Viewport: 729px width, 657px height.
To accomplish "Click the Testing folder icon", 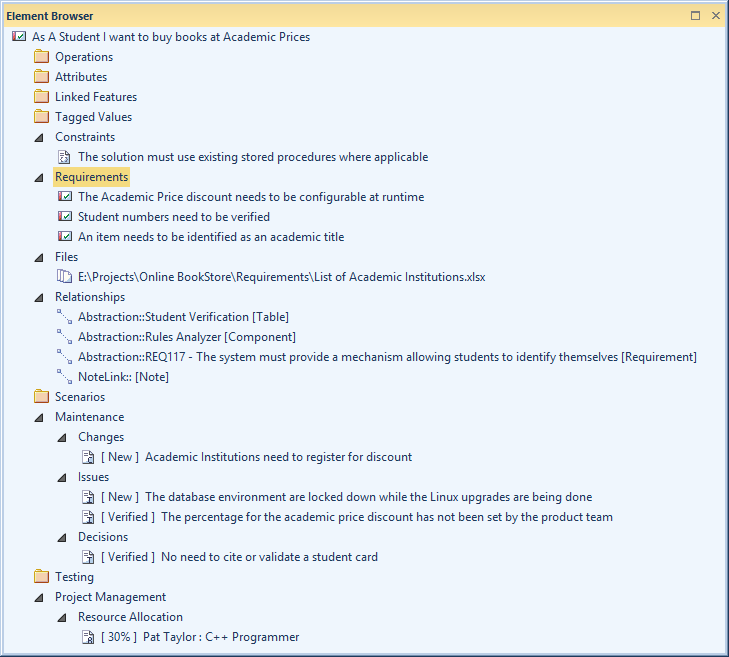I will tap(41, 577).
